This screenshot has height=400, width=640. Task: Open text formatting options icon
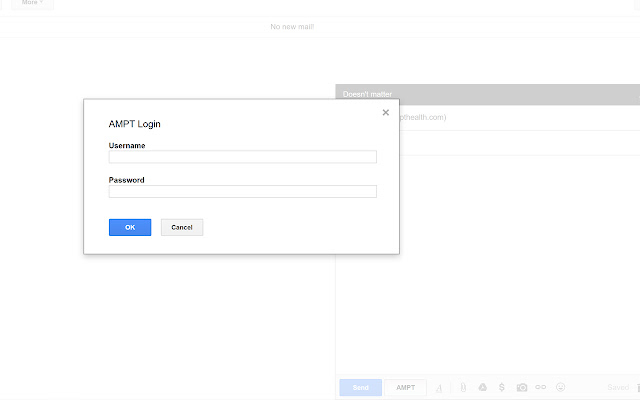439,388
